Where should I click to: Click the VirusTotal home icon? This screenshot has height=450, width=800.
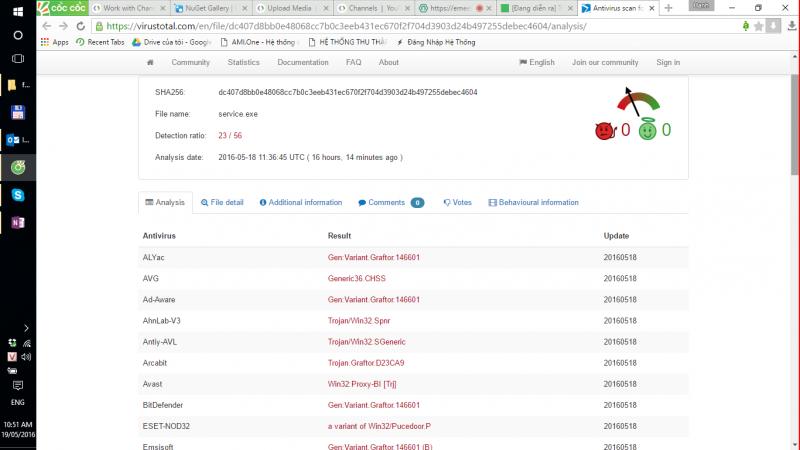150,62
